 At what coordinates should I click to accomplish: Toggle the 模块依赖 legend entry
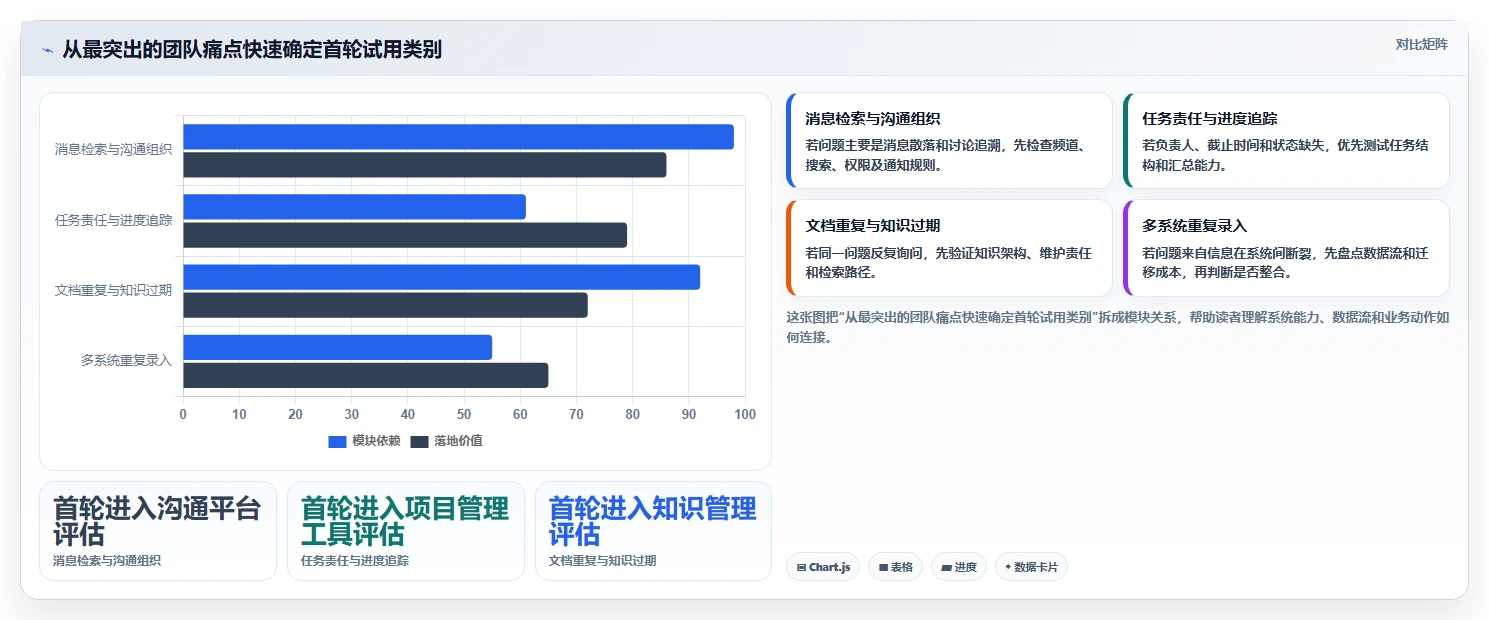click(x=364, y=441)
